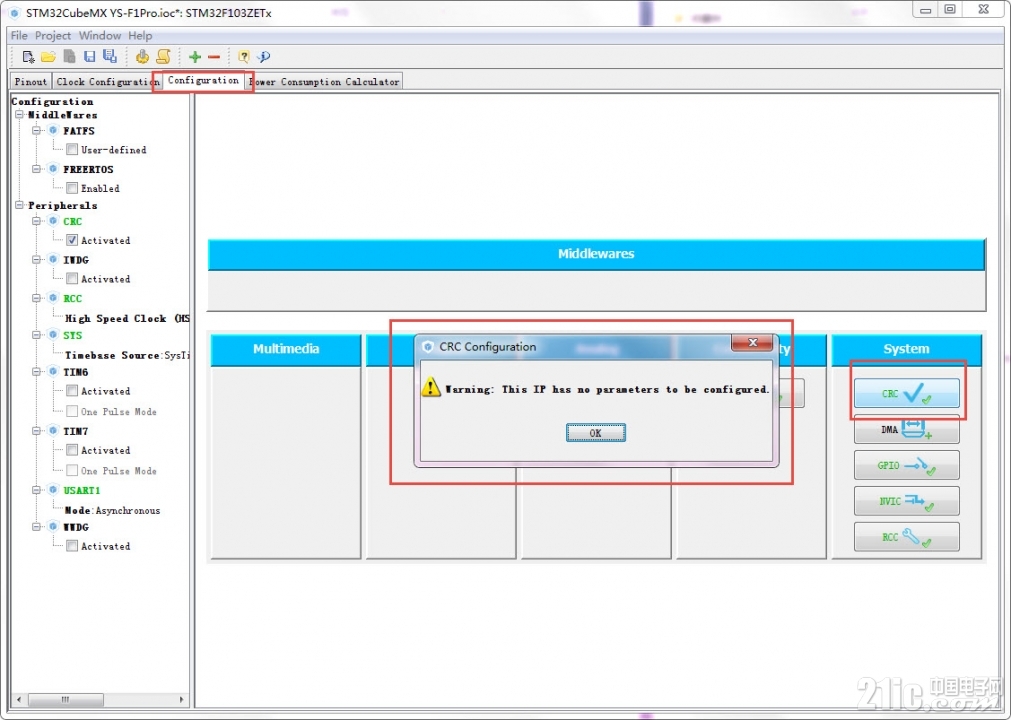Image resolution: width=1011 pixels, height=720 pixels.
Task: Save the project with the single floppy icon
Action: click(x=90, y=57)
